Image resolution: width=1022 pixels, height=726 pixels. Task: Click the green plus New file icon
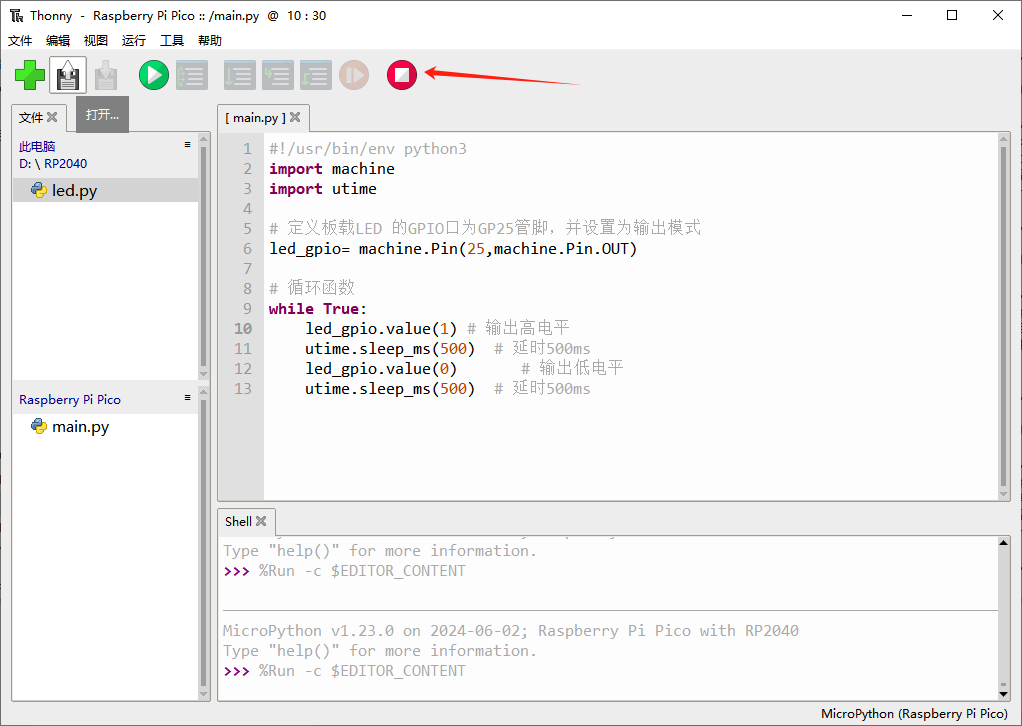(x=30, y=75)
